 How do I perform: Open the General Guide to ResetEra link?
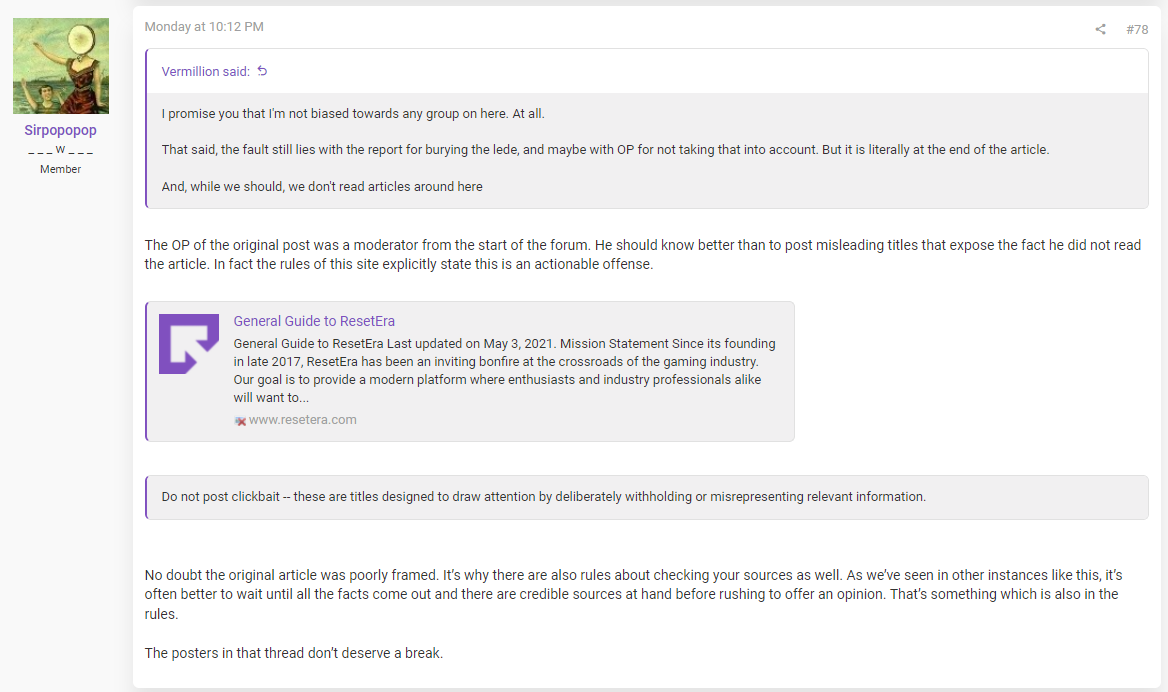click(x=314, y=321)
